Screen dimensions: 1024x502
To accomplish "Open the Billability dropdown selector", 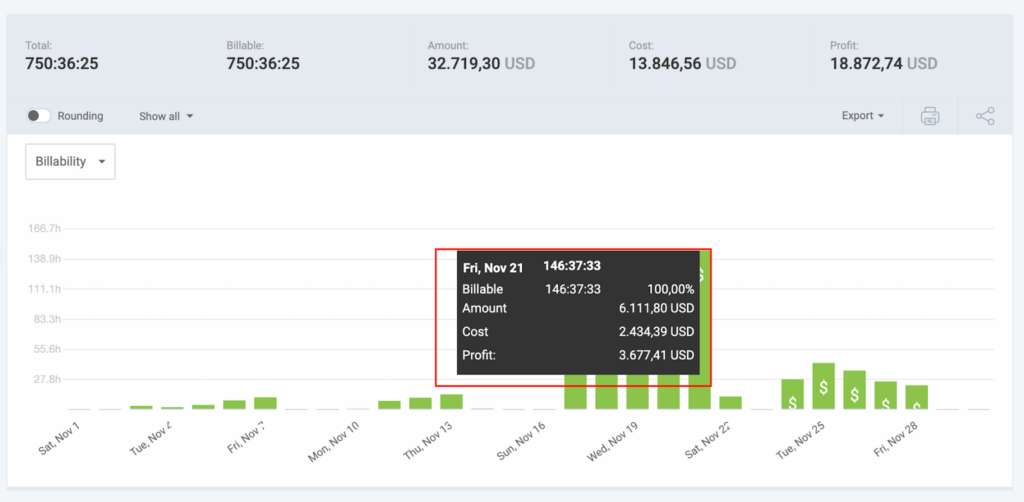I will coord(70,161).
